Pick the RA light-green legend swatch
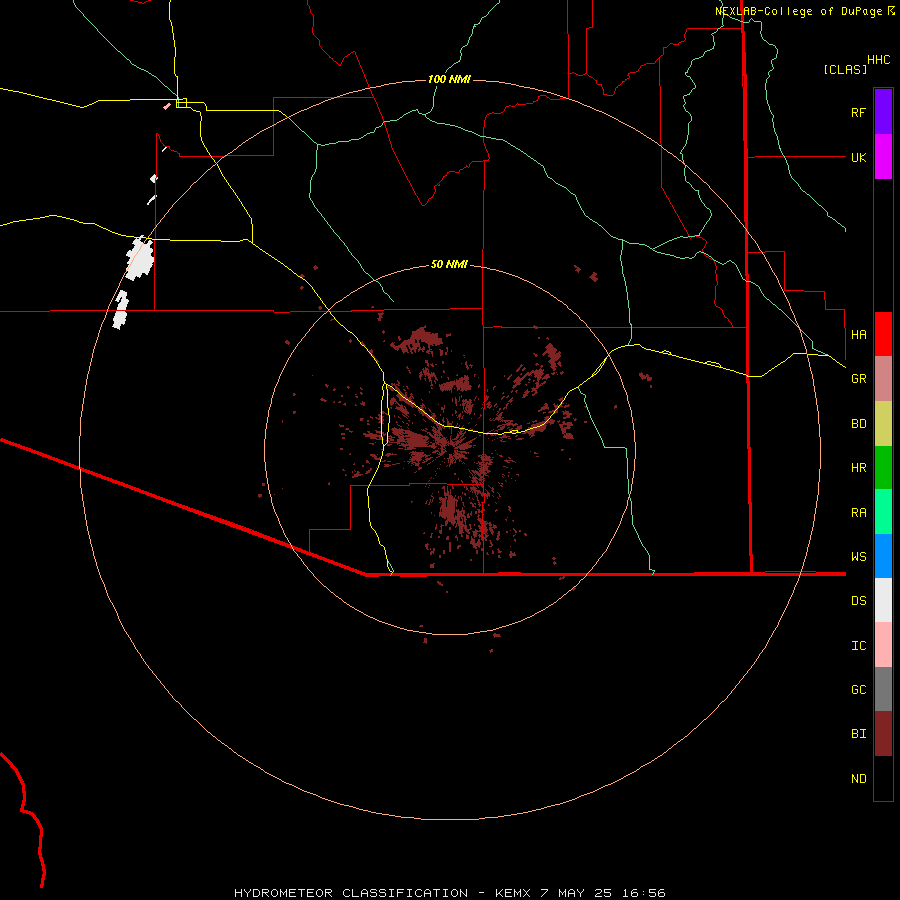The width and height of the screenshot is (900, 900). (883, 512)
